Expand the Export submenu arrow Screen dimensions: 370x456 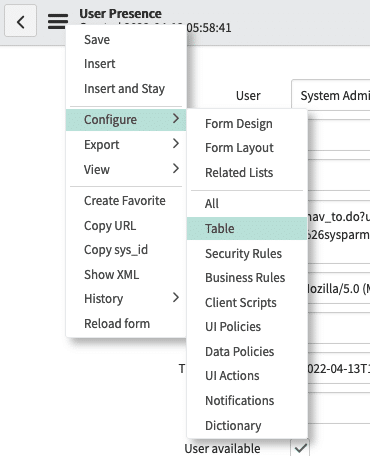click(176, 144)
